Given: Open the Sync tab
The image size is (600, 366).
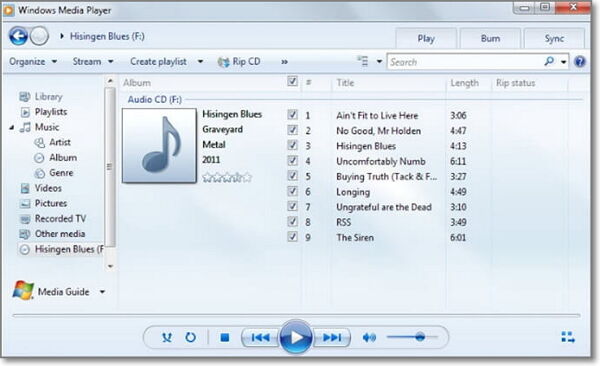Looking at the screenshot, I should click(554, 38).
